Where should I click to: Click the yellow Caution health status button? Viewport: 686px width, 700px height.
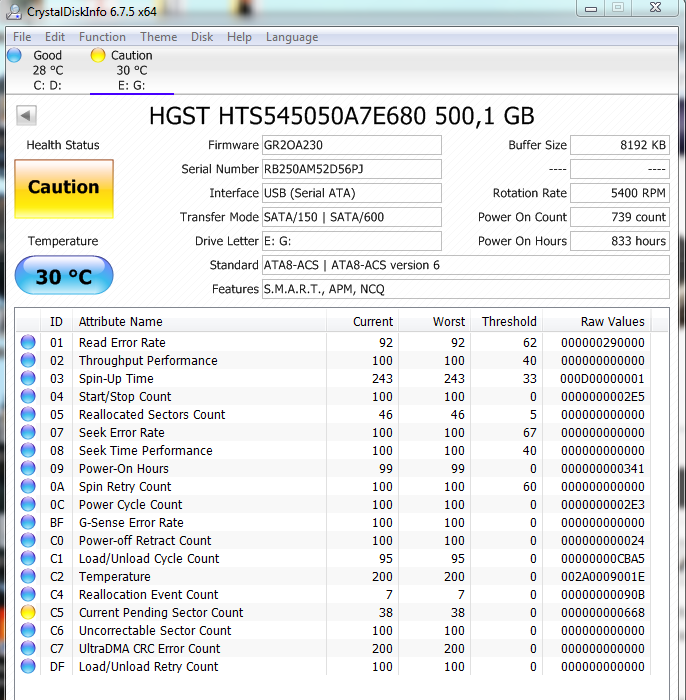(x=64, y=188)
